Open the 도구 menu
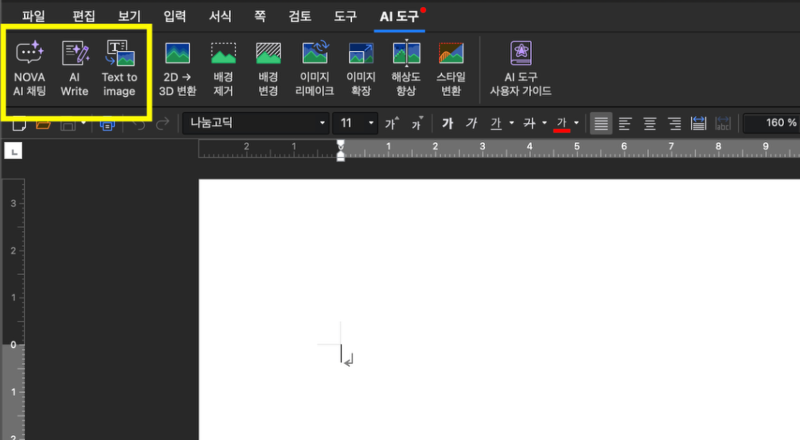Viewport: 800px width, 440px height. 345,16
